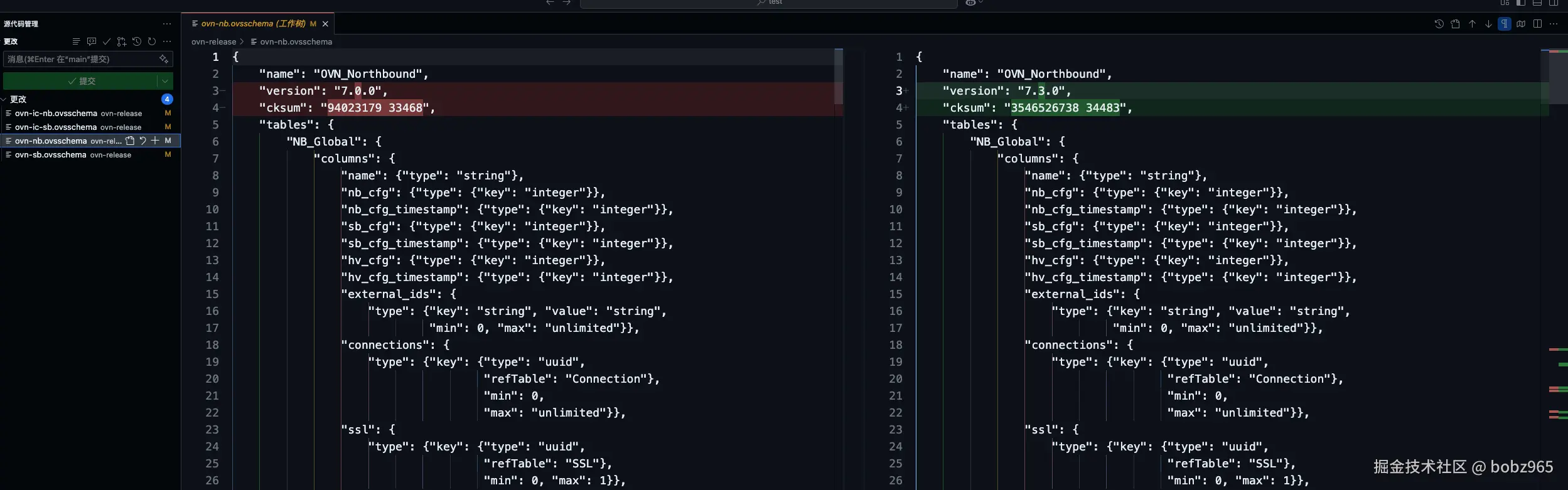Click the green 提交 commit button

80,81
